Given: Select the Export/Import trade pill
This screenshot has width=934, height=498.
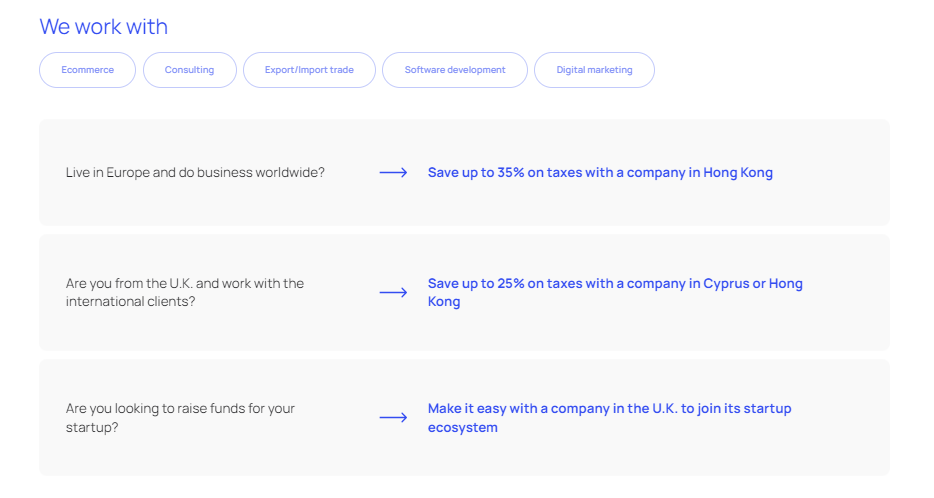Looking at the screenshot, I should (309, 70).
